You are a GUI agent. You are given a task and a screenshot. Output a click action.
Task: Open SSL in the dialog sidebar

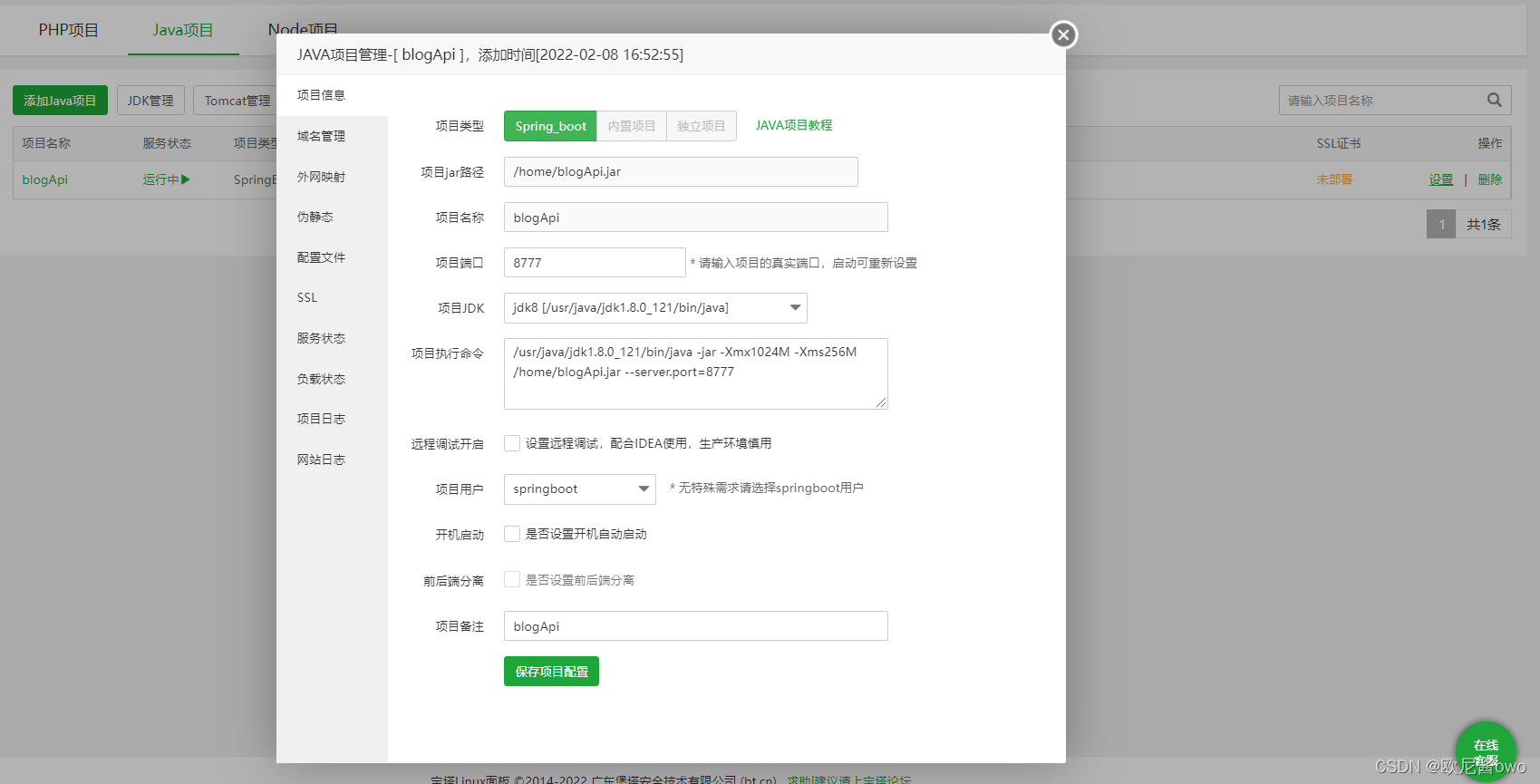pyautogui.click(x=332, y=297)
